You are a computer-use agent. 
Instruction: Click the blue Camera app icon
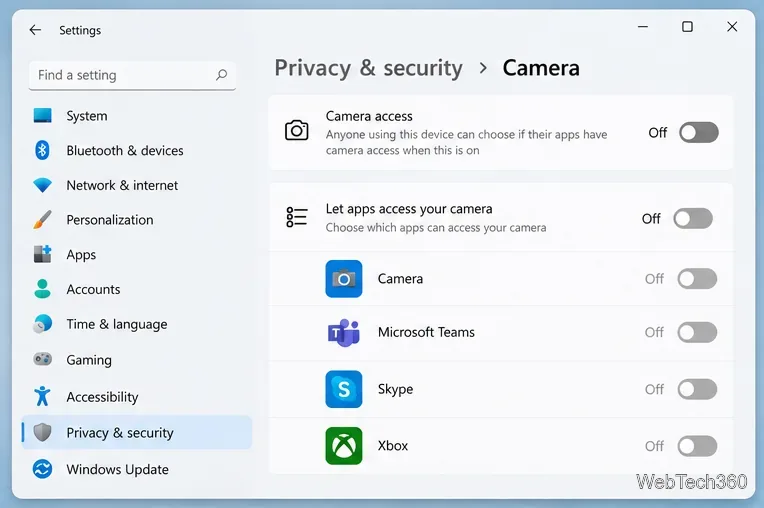coord(344,279)
